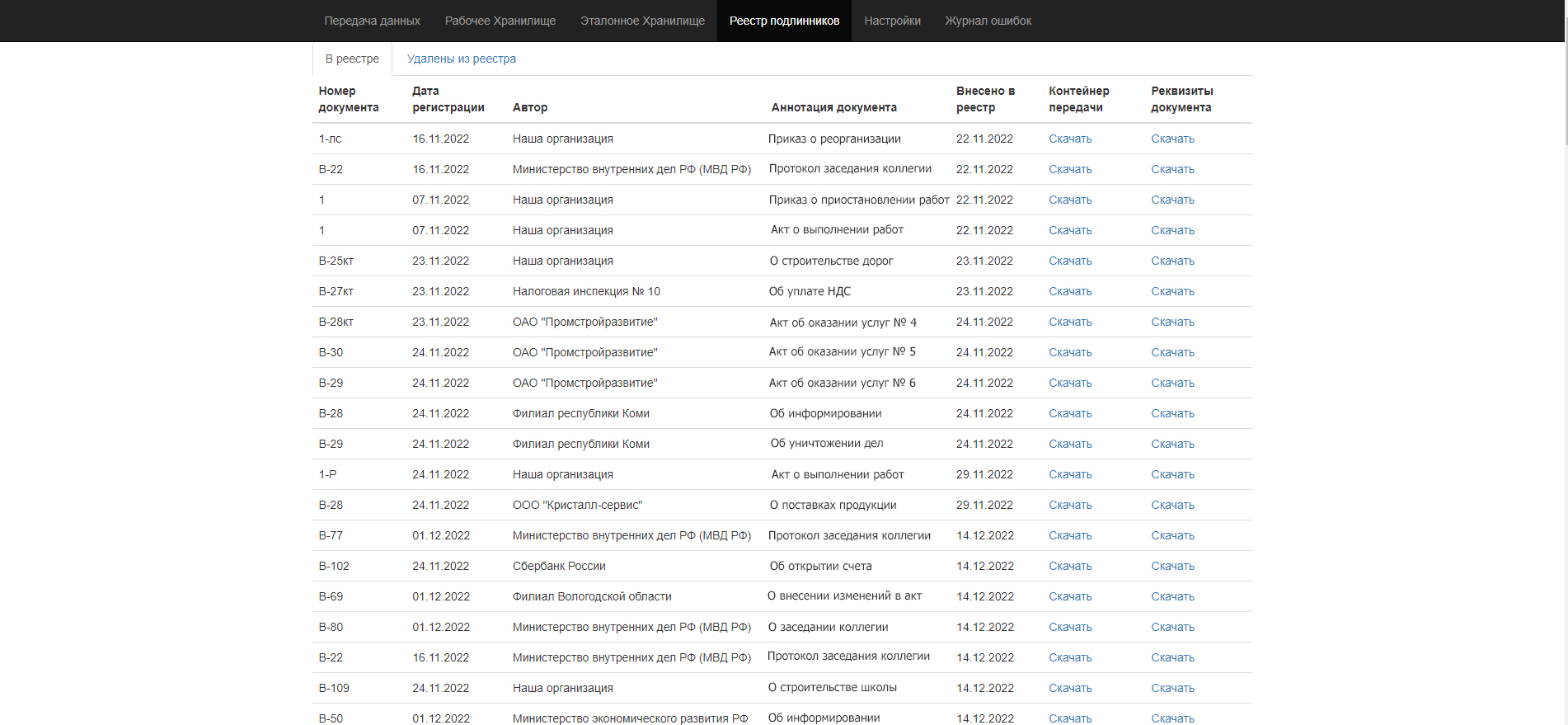Download container for Сбербанк России document В-102

pyautogui.click(x=1070, y=566)
